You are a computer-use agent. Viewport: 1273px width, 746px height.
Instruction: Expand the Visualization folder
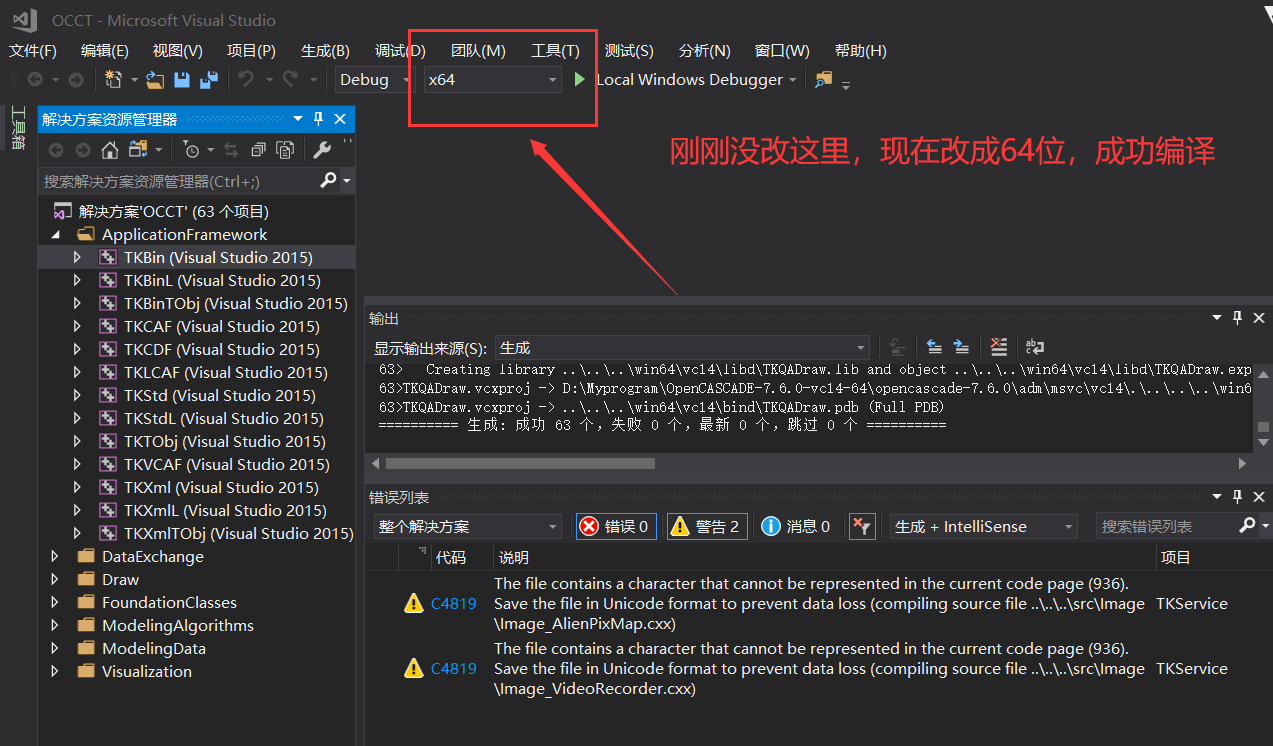tap(55, 672)
